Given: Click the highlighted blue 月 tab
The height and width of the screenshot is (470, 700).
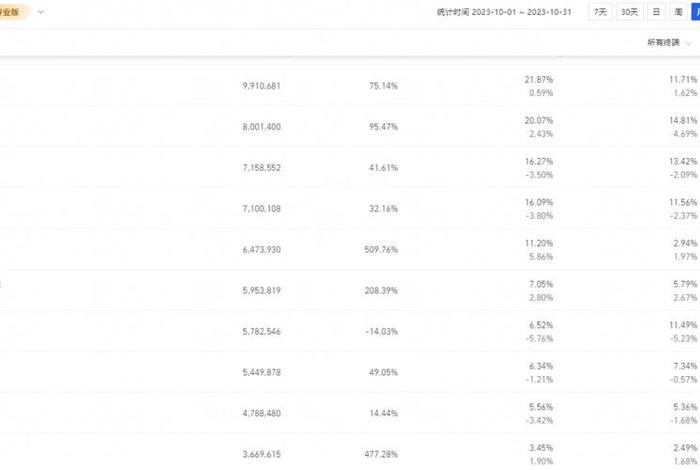Looking at the screenshot, I should [x=696, y=12].
